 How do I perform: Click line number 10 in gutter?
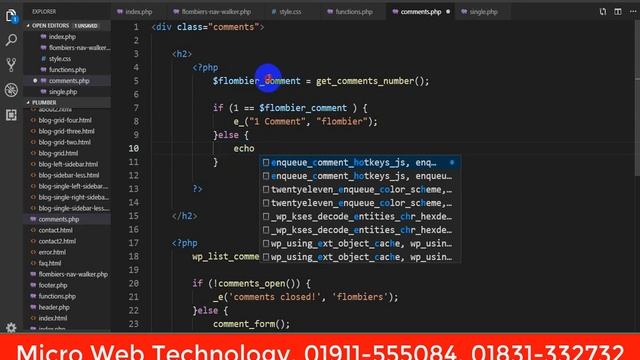click(x=133, y=149)
